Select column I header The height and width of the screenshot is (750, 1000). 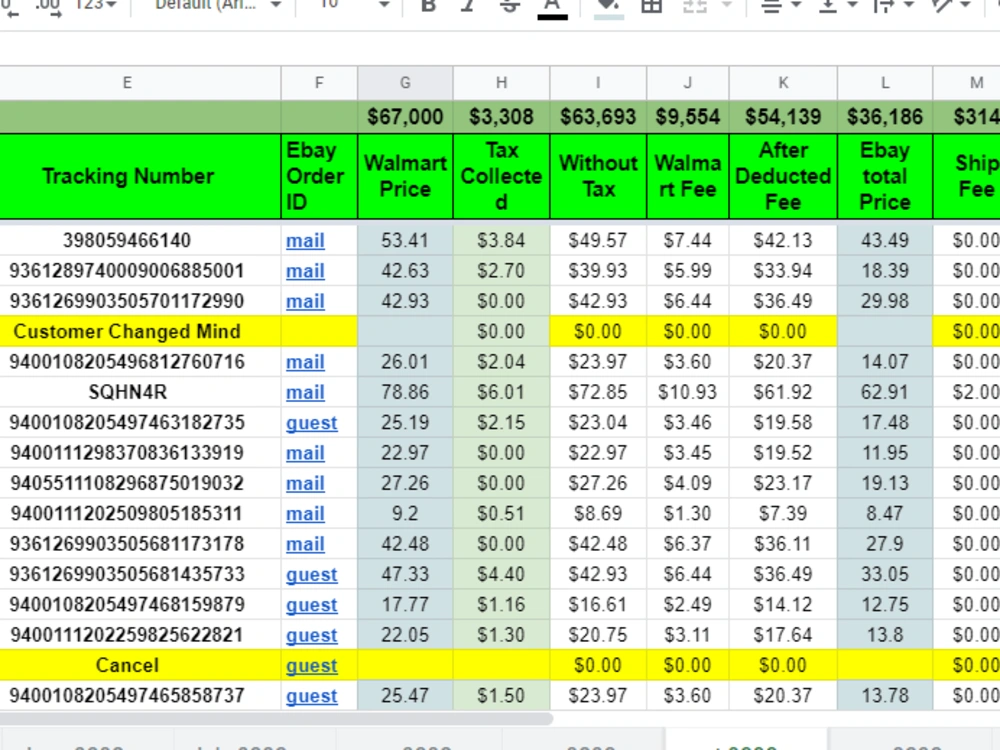[x=598, y=83]
